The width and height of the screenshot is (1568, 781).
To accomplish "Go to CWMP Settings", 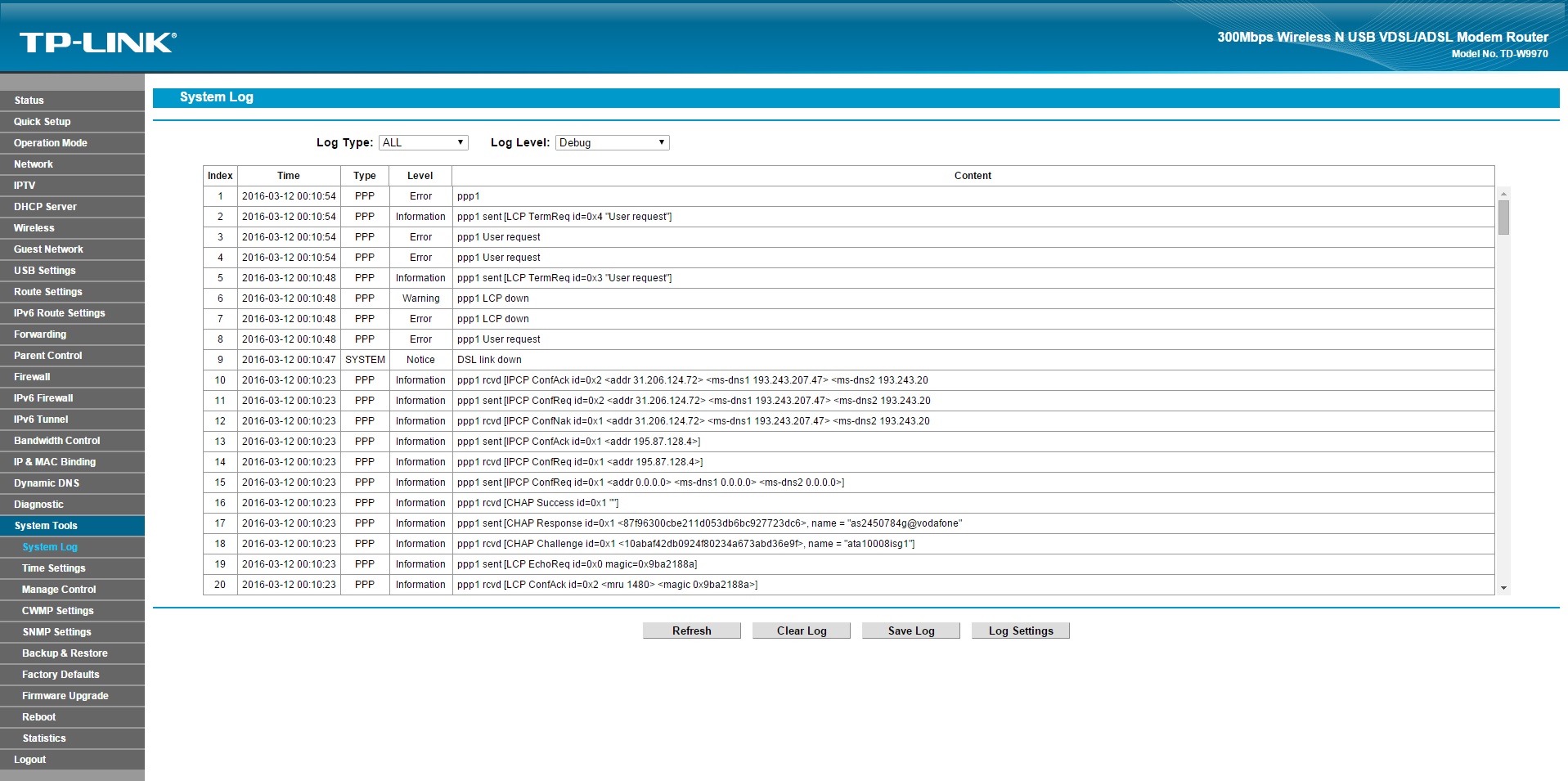I will click(72, 611).
